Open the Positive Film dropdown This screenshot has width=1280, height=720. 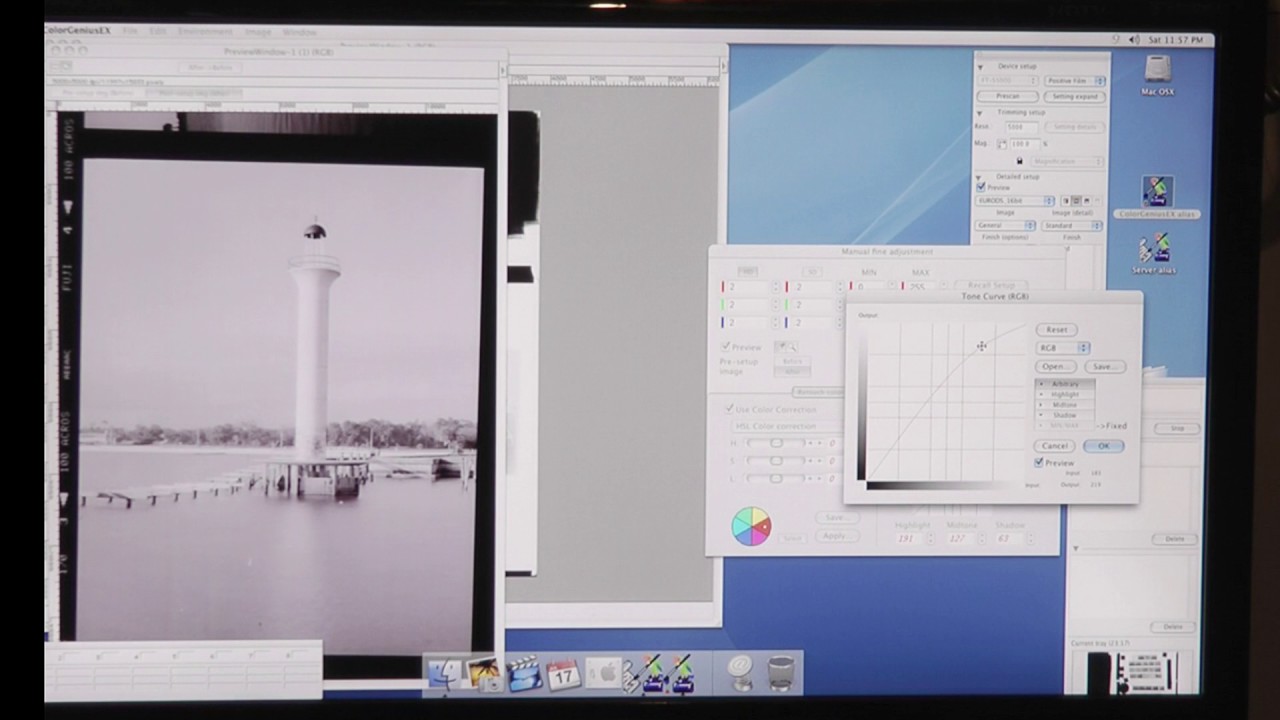pos(1074,80)
